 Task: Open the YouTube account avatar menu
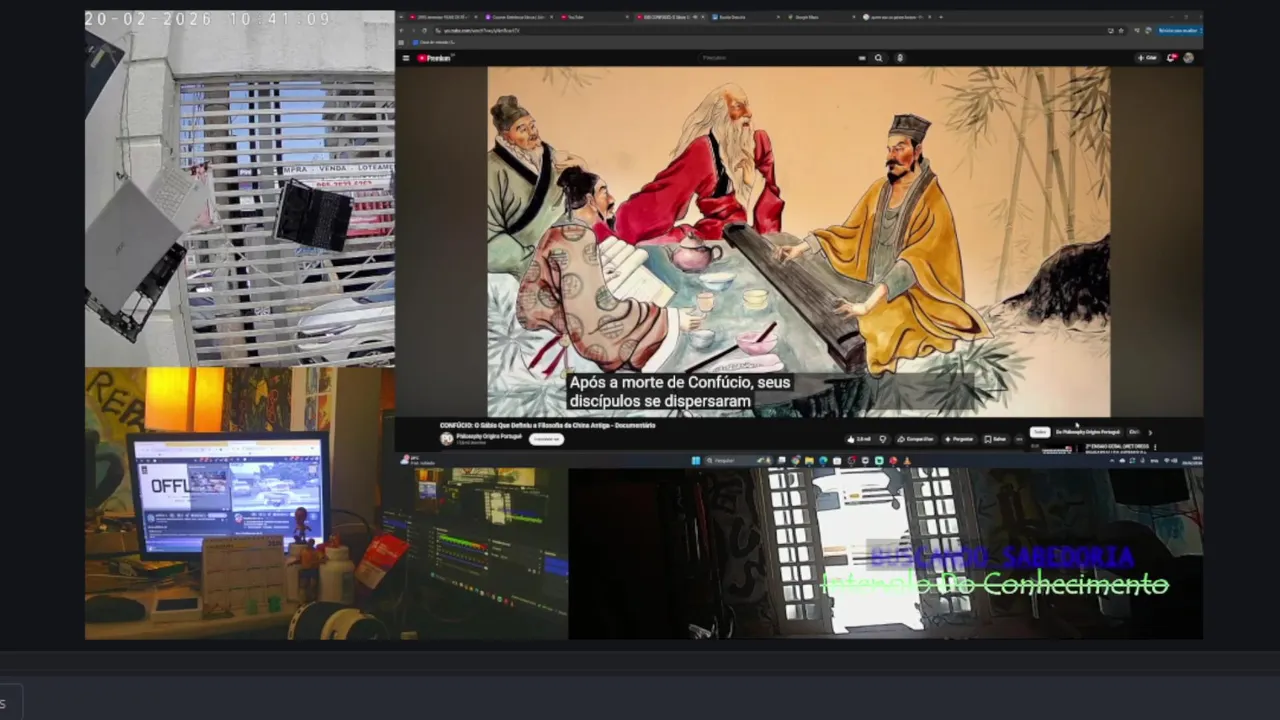[x=1188, y=58]
